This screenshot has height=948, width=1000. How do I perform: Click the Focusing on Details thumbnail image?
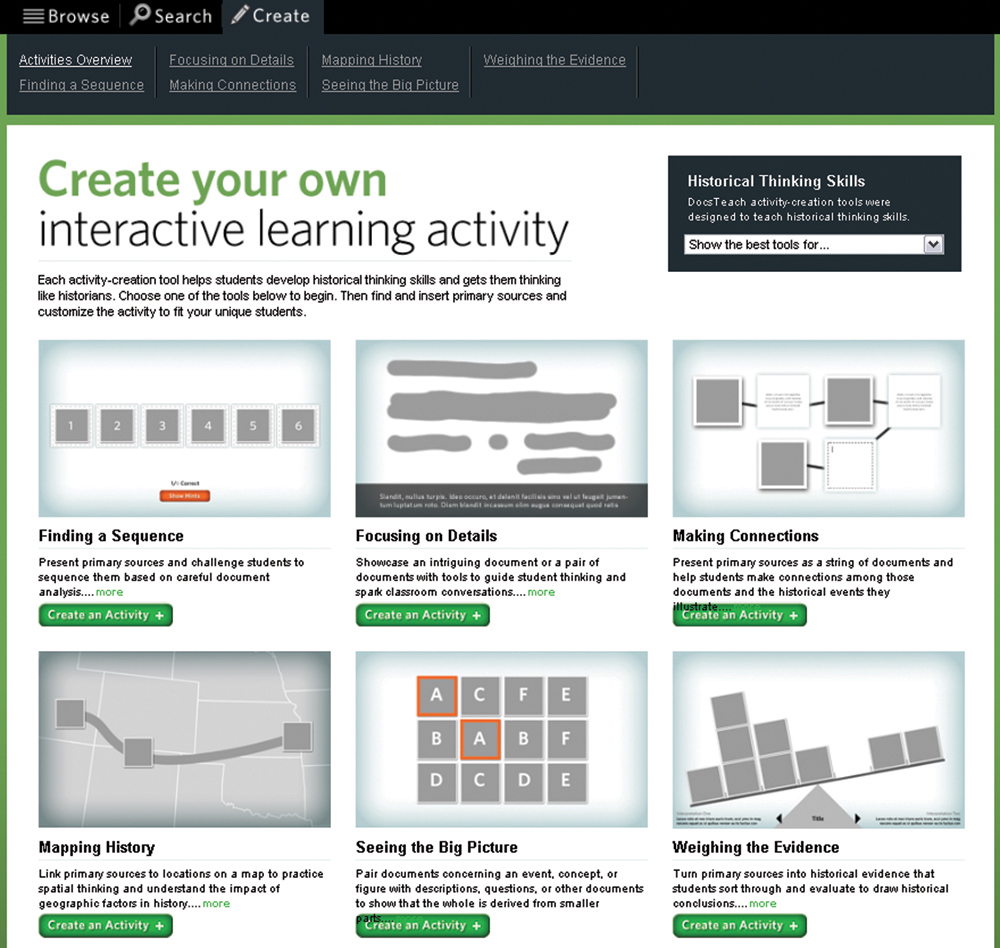point(501,428)
